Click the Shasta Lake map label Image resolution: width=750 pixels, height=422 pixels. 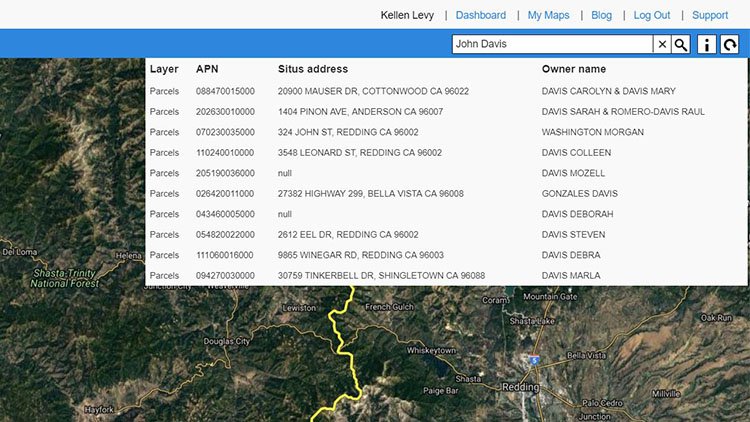point(531,321)
